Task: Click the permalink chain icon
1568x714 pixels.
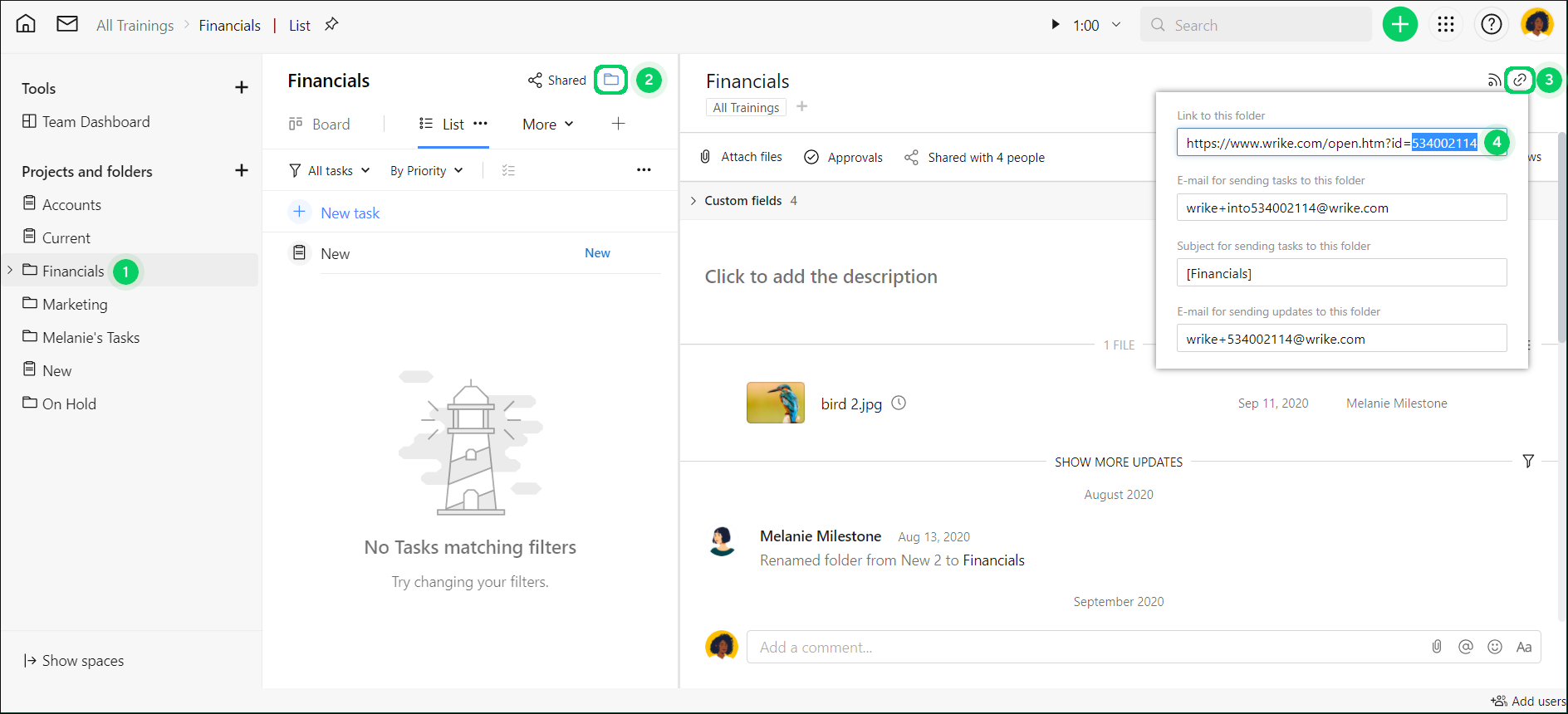Action: 1519,80
